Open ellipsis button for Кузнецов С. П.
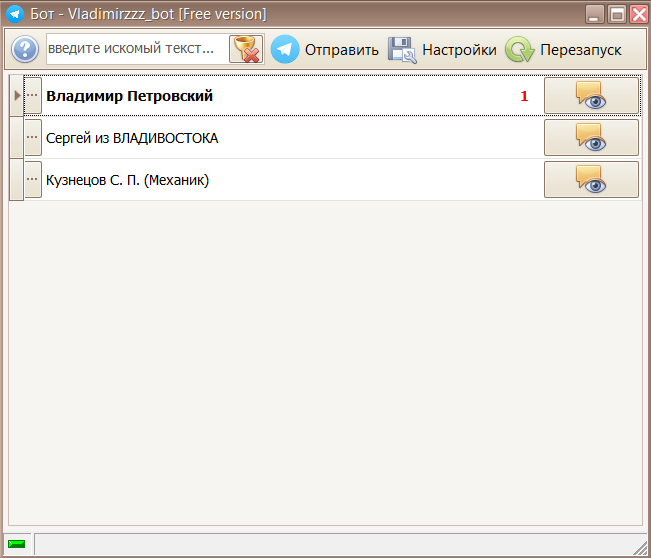The width and height of the screenshot is (651, 558). click(x=32, y=179)
